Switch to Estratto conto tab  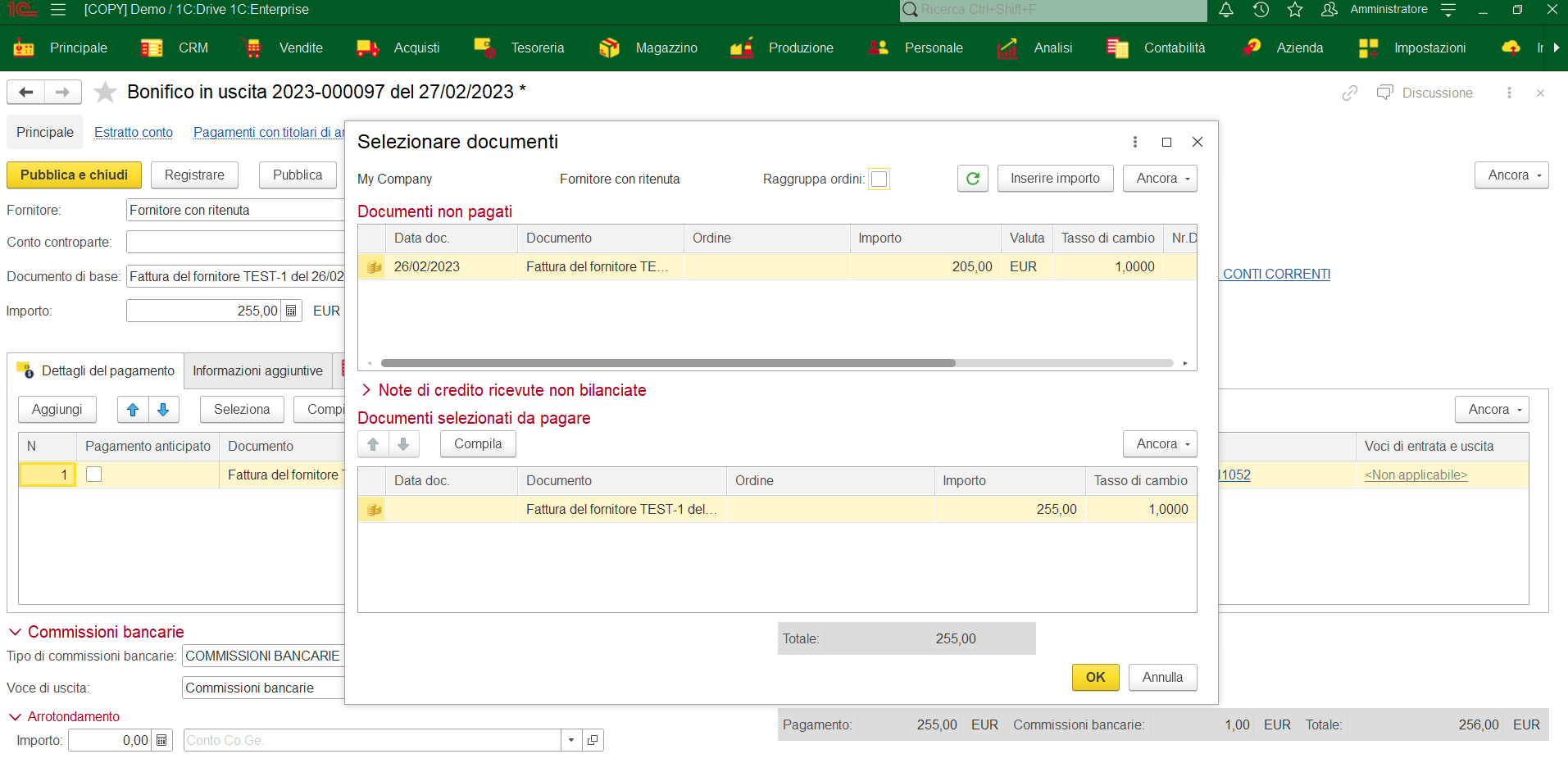coord(134,132)
